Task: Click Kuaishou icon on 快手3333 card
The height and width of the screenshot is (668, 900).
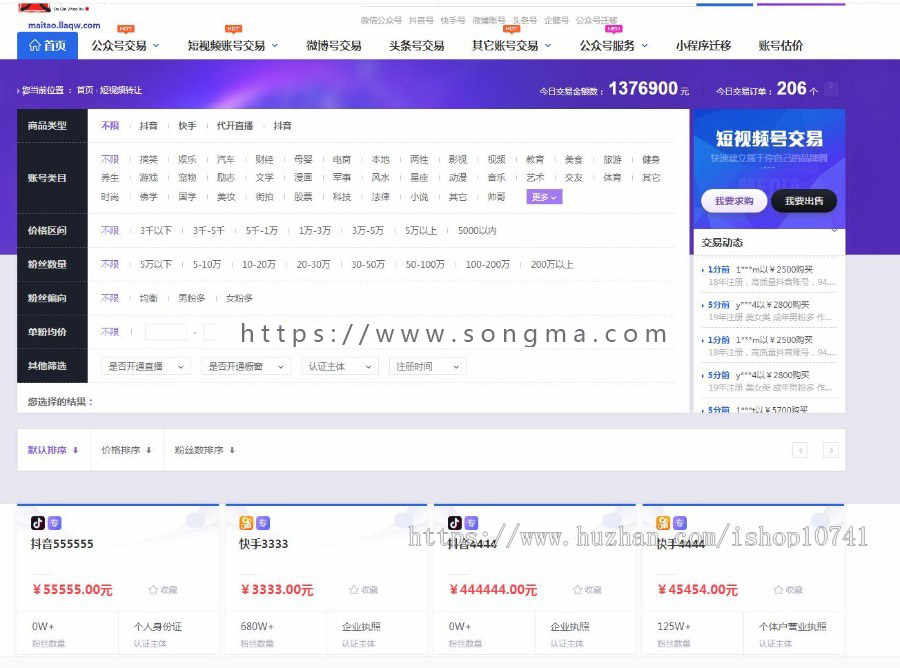Action: pyautogui.click(x=246, y=523)
